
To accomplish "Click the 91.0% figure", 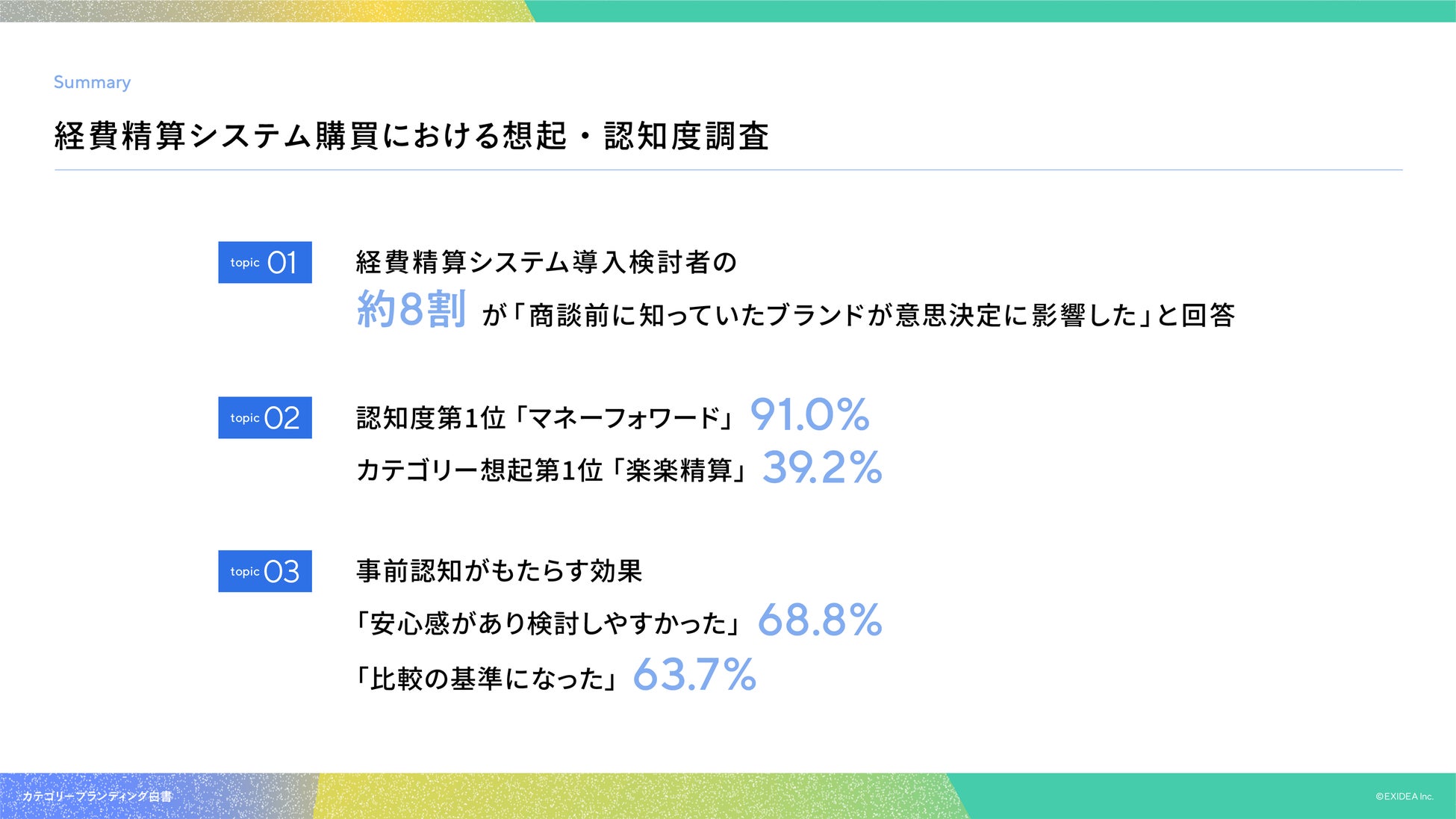I will (x=809, y=414).
